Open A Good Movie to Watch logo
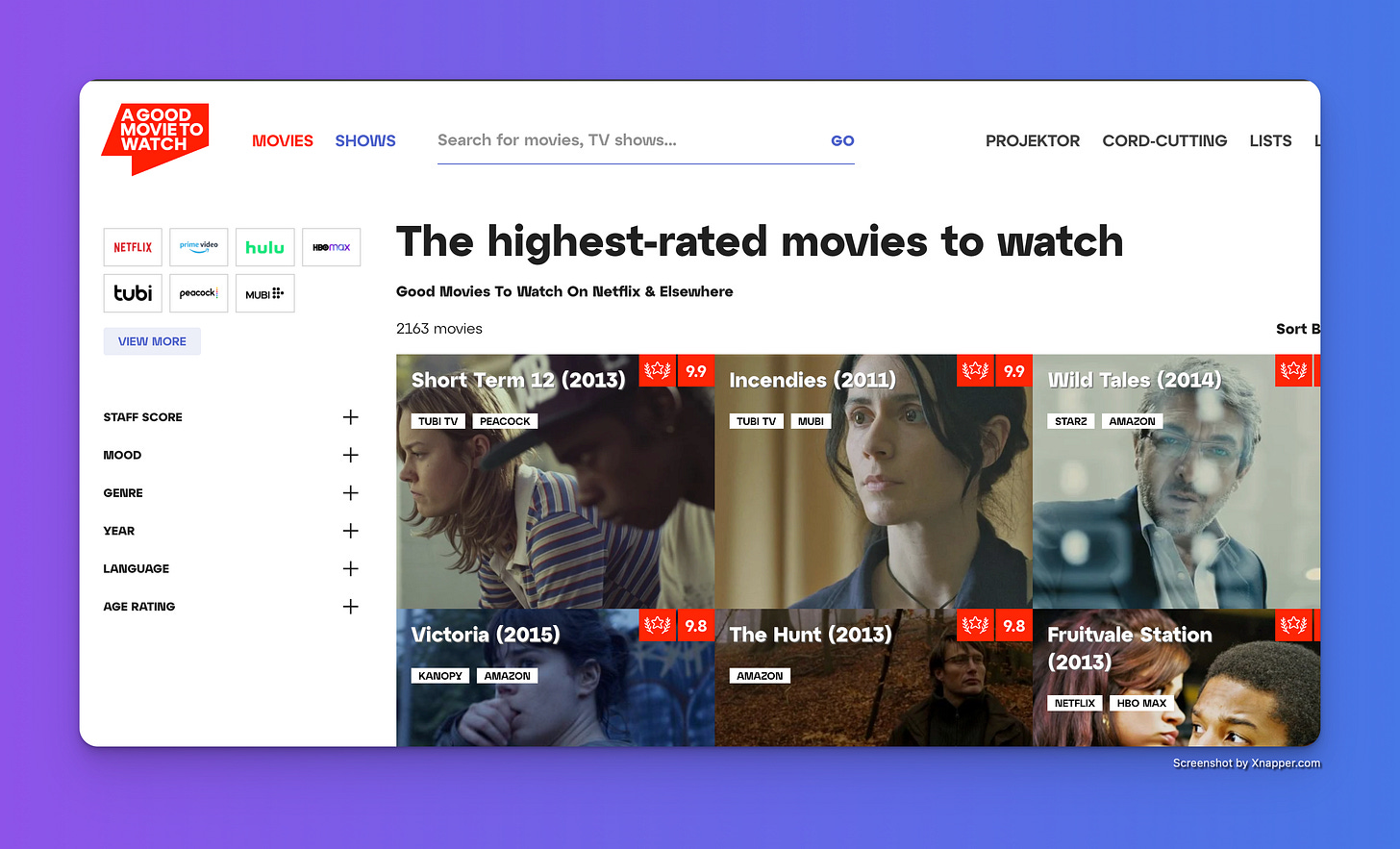Image resolution: width=1400 pixels, height=849 pixels. (x=156, y=138)
